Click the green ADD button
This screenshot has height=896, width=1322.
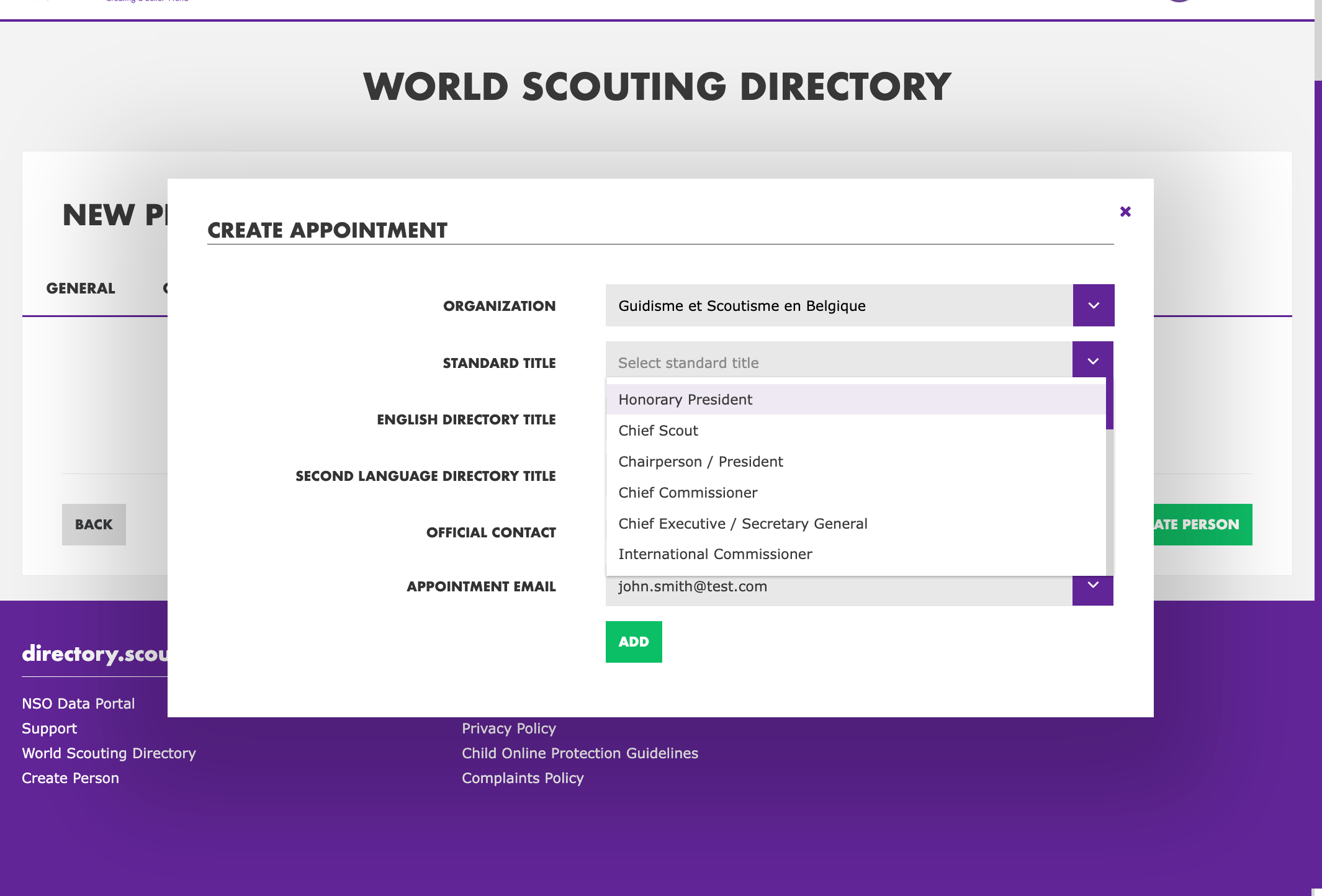pyautogui.click(x=634, y=642)
